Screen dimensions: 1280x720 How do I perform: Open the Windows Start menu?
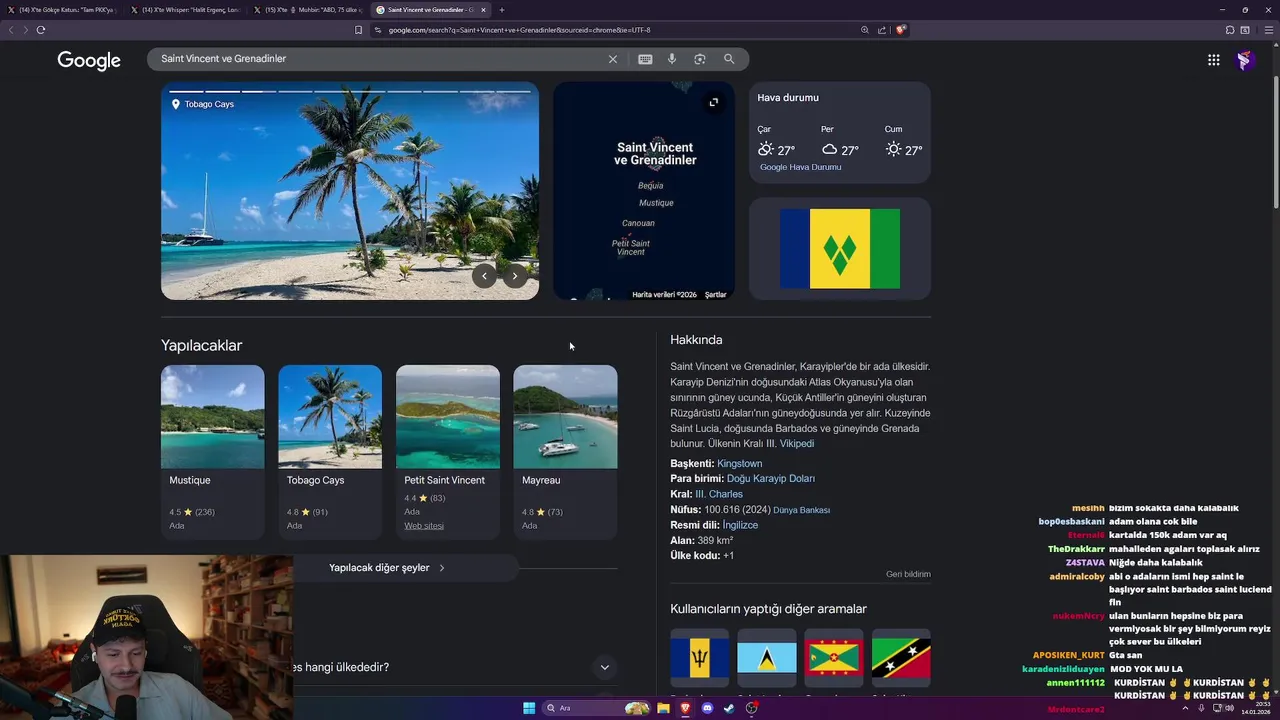pyautogui.click(x=529, y=708)
